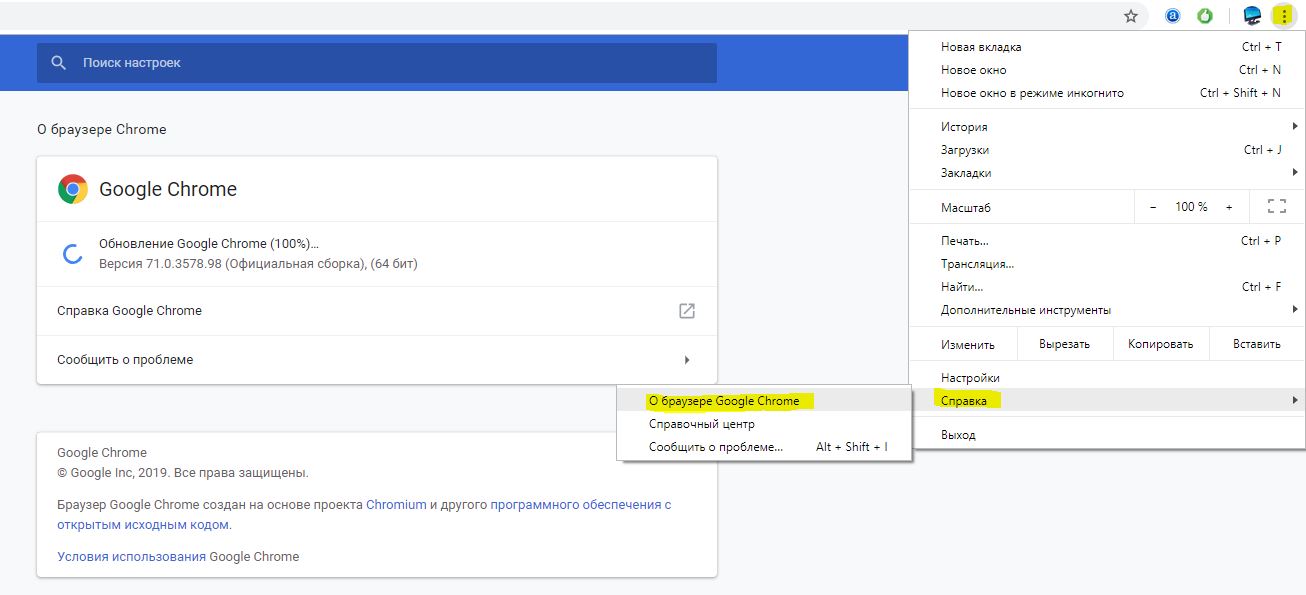1306x595 pixels.
Task: Click into the Поиск настроек search field
Action: tap(377, 63)
